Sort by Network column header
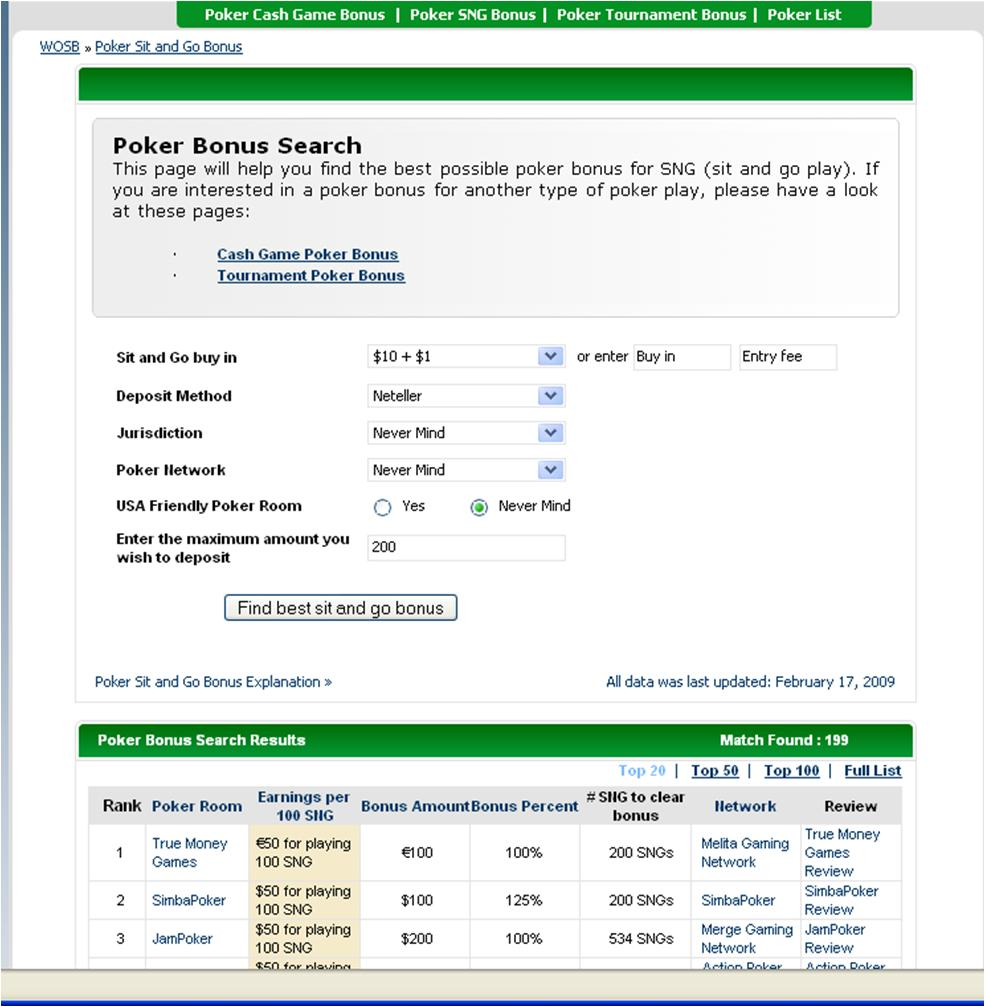Image resolution: width=985 pixels, height=1007 pixels. click(x=745, y=807)
